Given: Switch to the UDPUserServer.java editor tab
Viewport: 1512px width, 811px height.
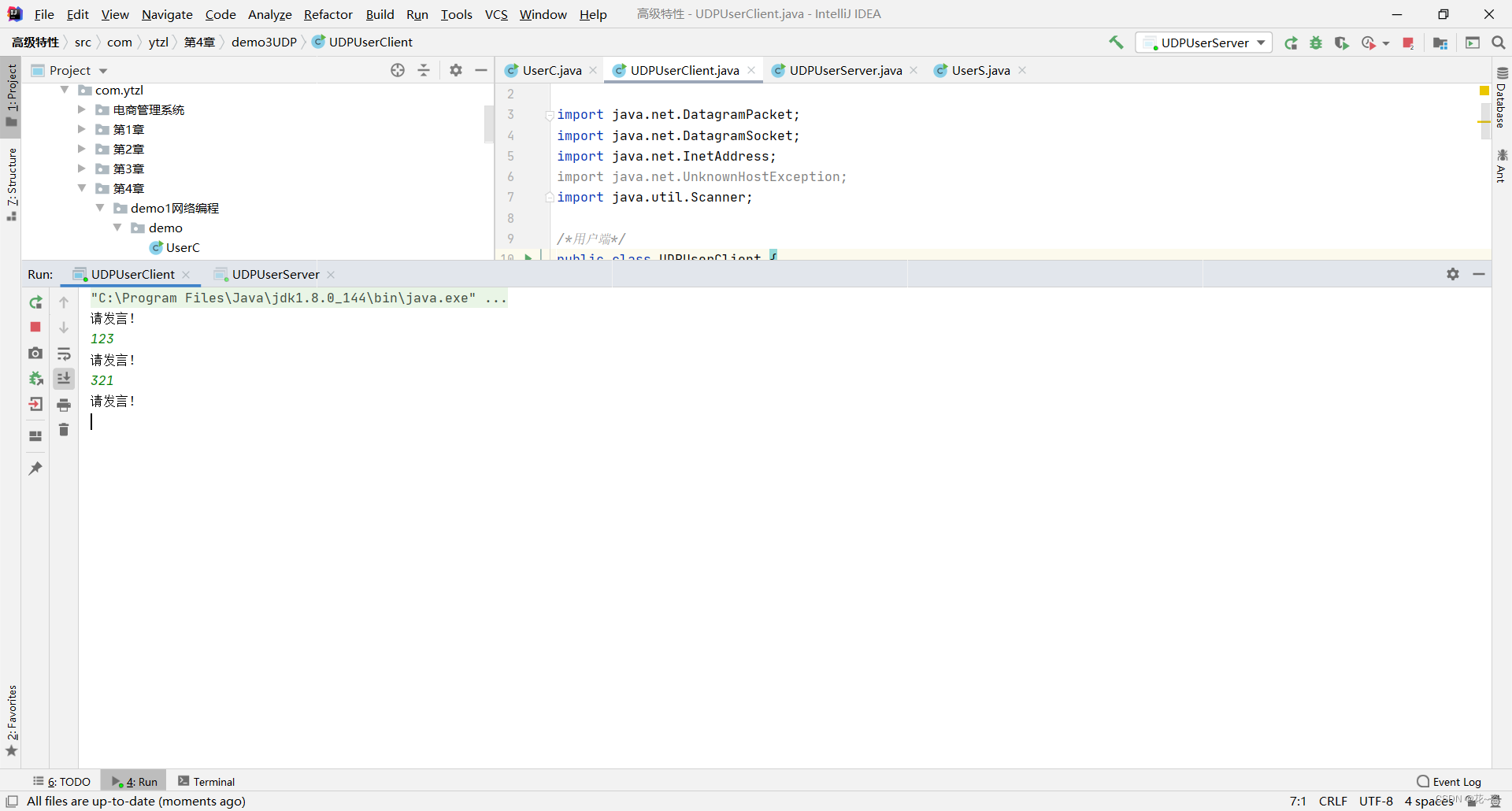Looking at the screenshot, I should coord(845,70).
